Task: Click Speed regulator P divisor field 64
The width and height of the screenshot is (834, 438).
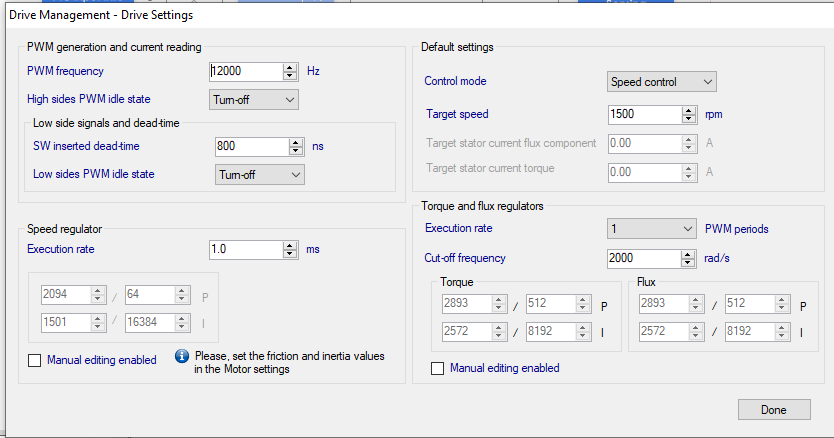Action: tap(151, 295)
